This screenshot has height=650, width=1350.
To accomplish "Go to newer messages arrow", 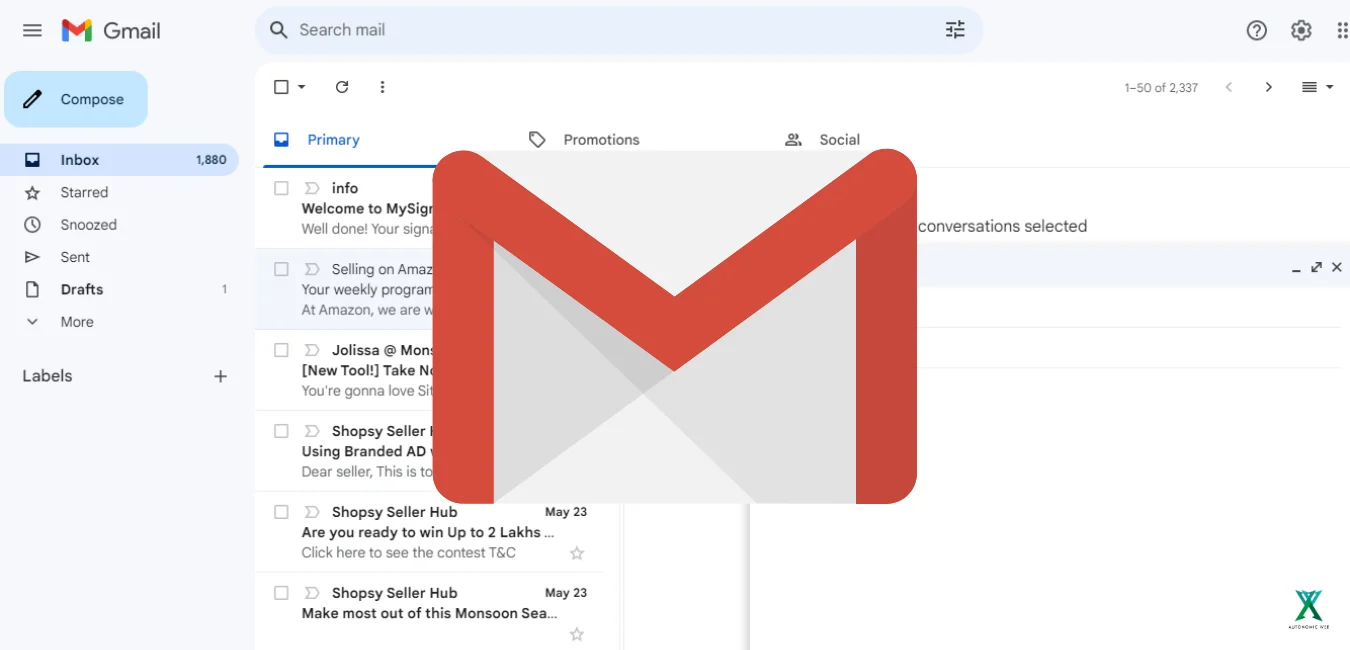I will [1229, 87].
